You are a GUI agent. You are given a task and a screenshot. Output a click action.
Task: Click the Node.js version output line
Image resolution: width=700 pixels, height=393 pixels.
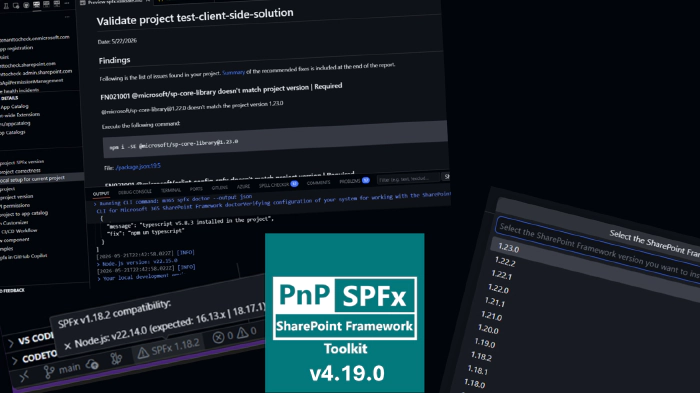(137, 262)
